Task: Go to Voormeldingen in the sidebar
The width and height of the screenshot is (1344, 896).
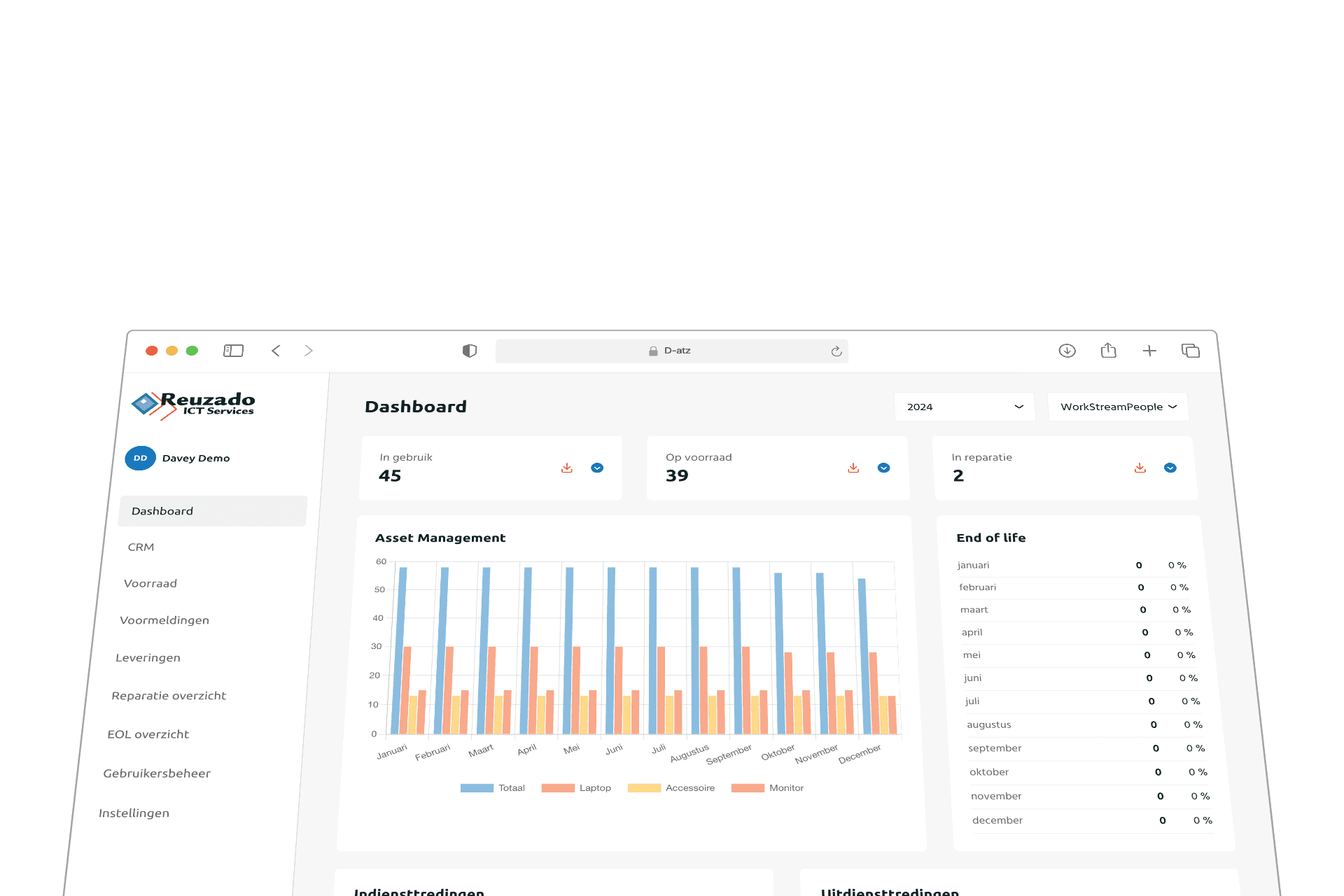Action: 164,620
